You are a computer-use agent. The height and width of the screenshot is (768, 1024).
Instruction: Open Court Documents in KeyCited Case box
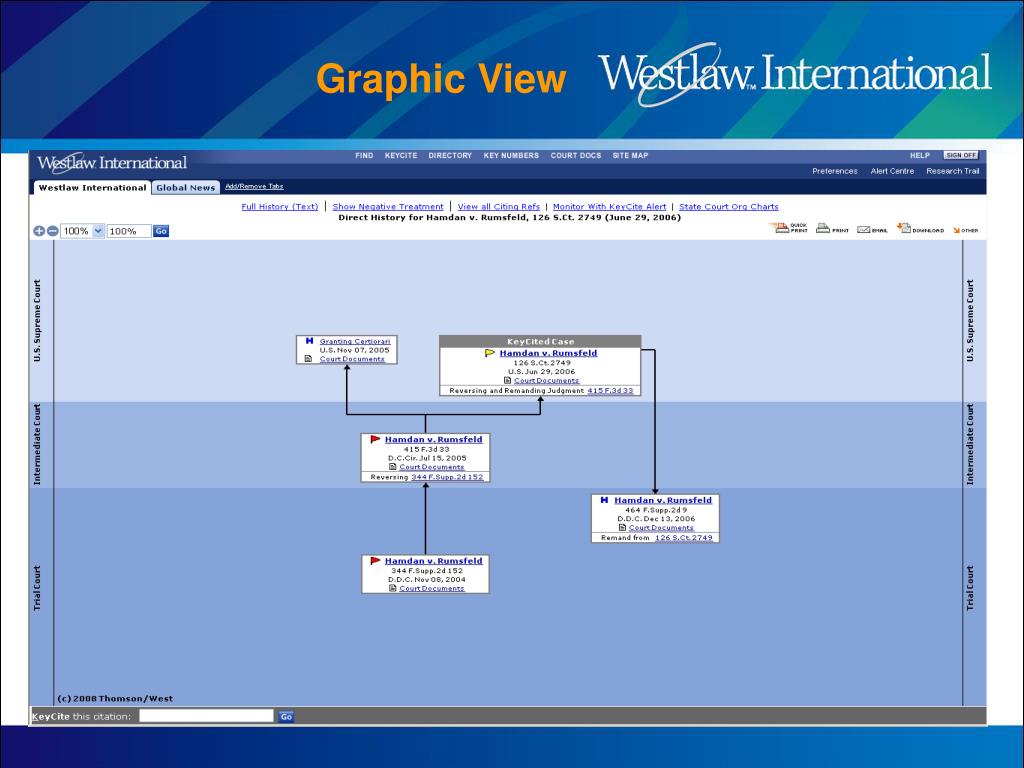click(x=547, y=380)
